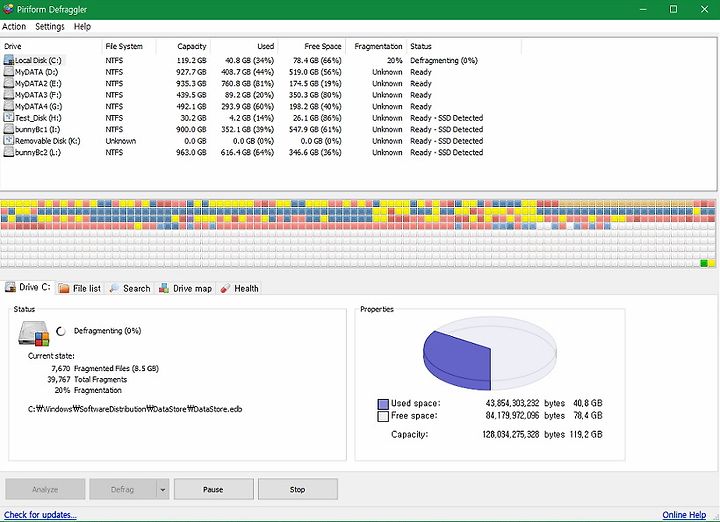Click the bunnyBc1 (I:) drive icon

9,129
